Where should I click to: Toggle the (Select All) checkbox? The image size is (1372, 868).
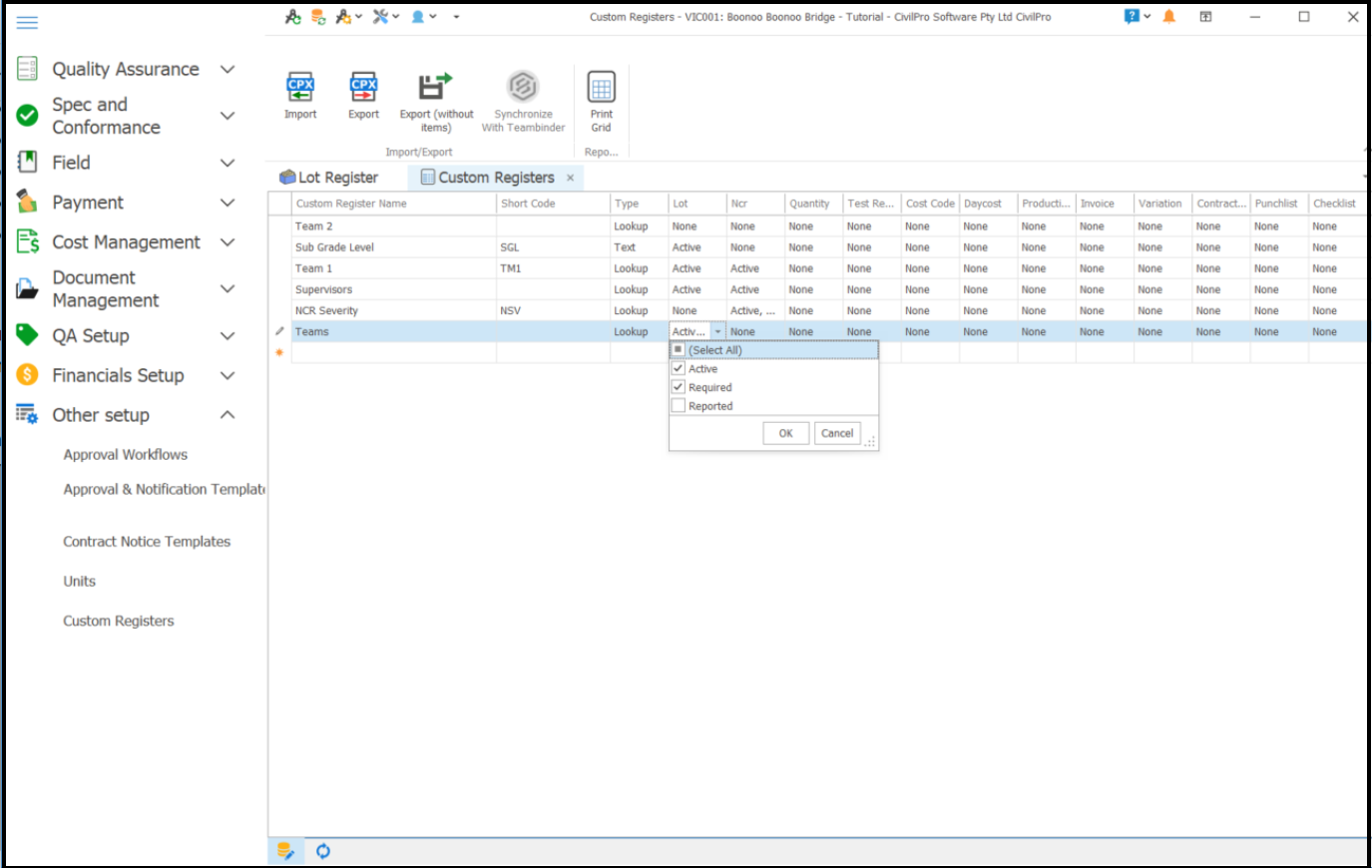point(679,350)
